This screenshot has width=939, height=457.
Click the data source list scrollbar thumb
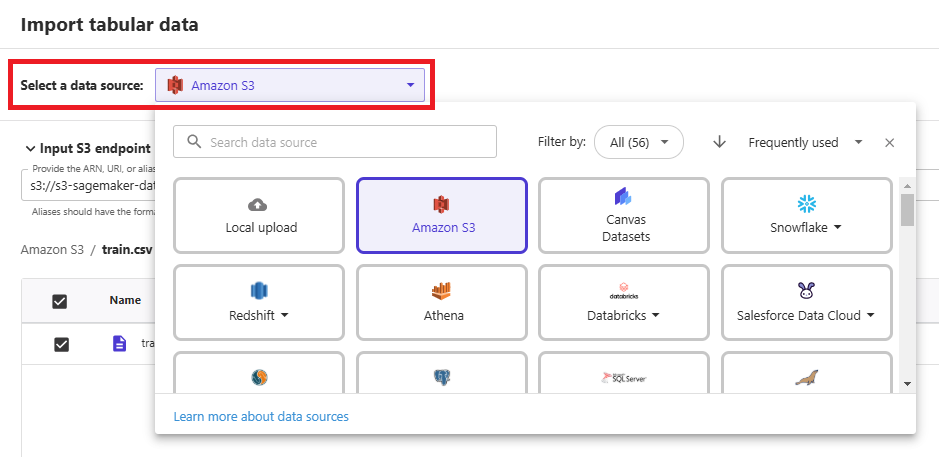pyautogui.click(x=907, y=210)
